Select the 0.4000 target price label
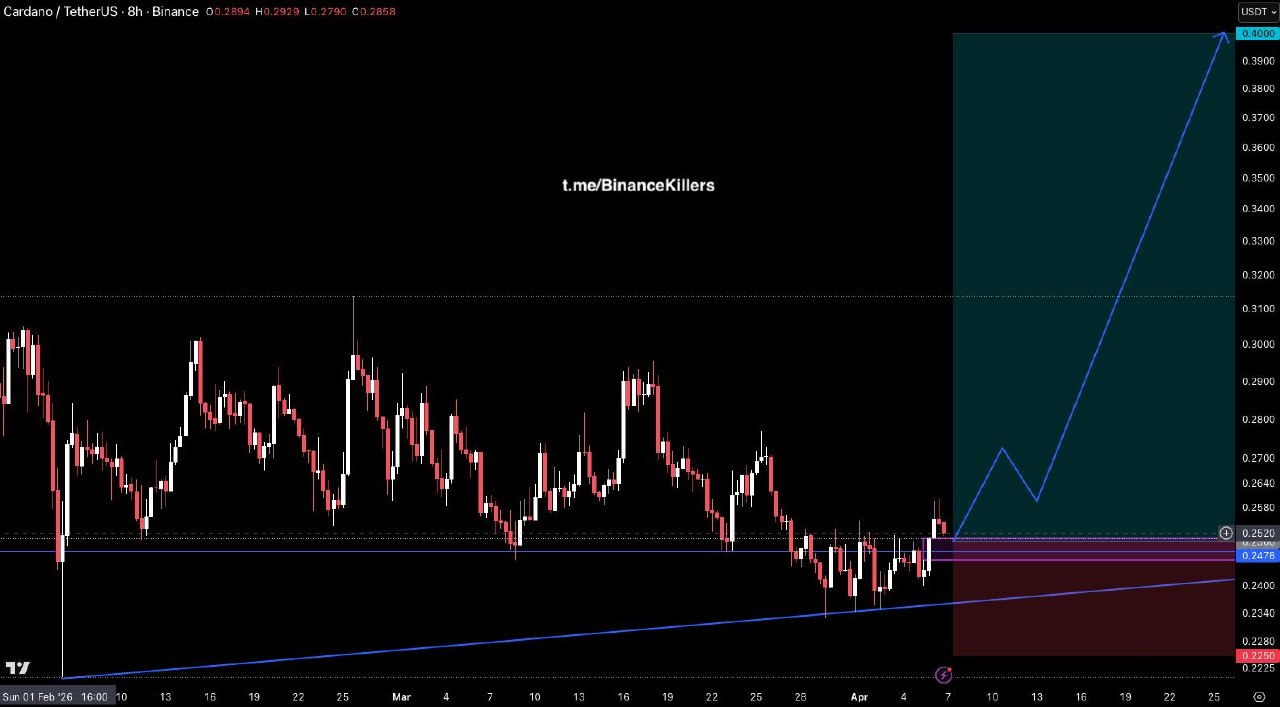1280x707 pixels. (x=1257, y=34)
